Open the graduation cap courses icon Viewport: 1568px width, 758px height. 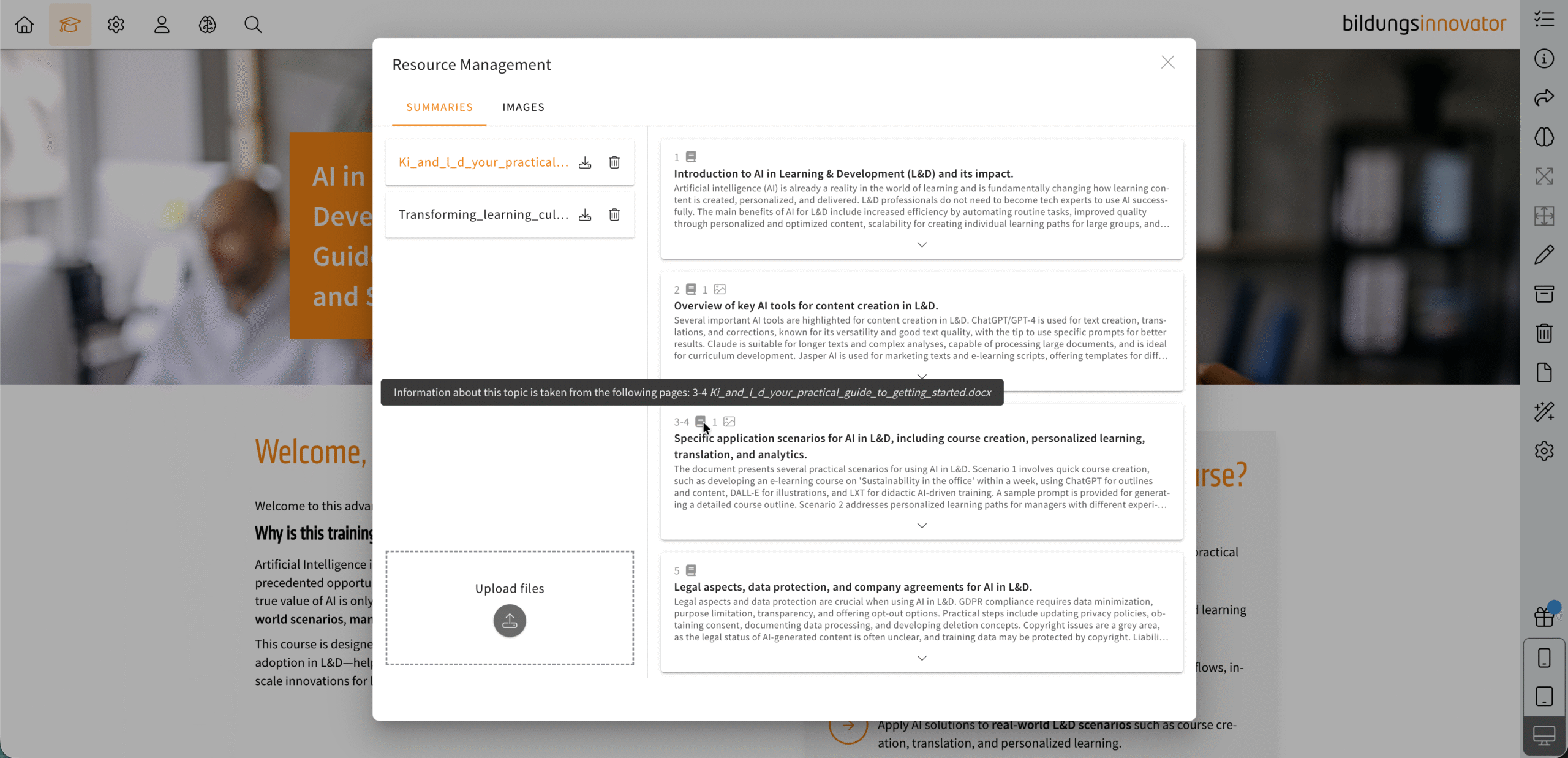70,25
